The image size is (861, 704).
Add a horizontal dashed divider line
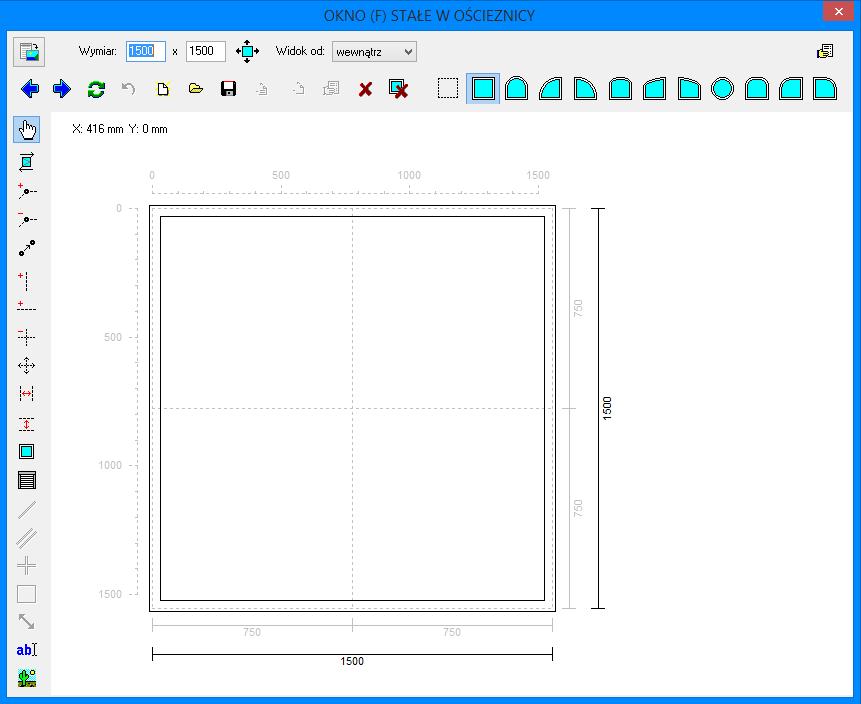[26, 306]
